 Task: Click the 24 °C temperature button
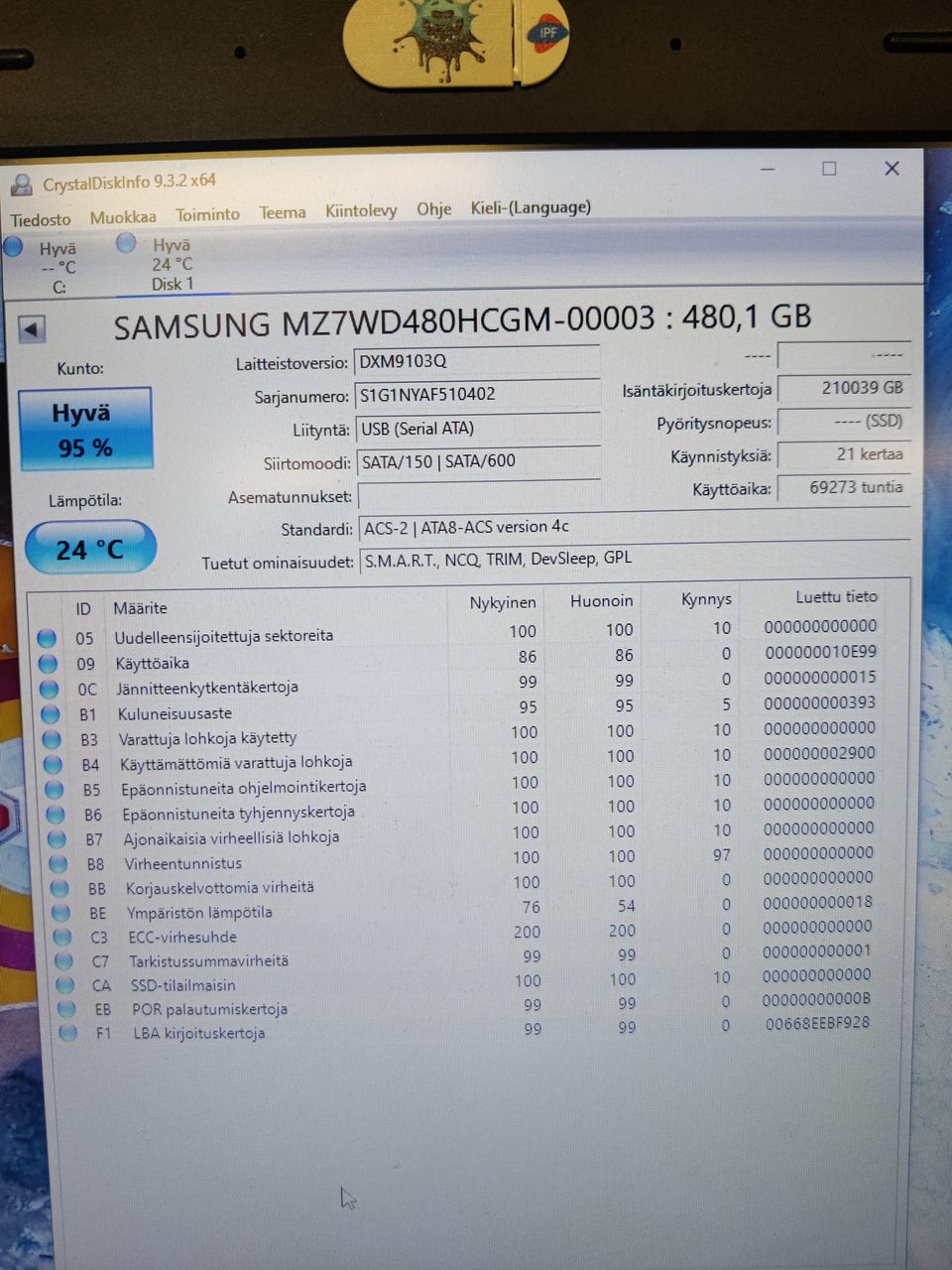(90, 549)
